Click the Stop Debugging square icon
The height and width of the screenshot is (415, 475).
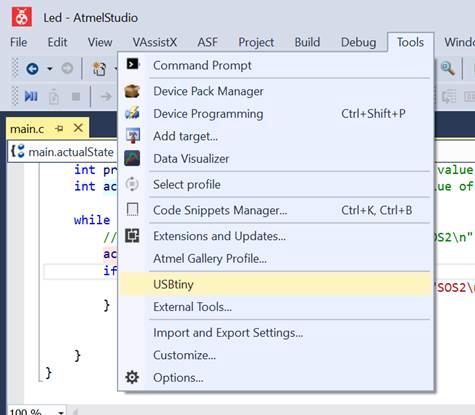coord(76,97)
